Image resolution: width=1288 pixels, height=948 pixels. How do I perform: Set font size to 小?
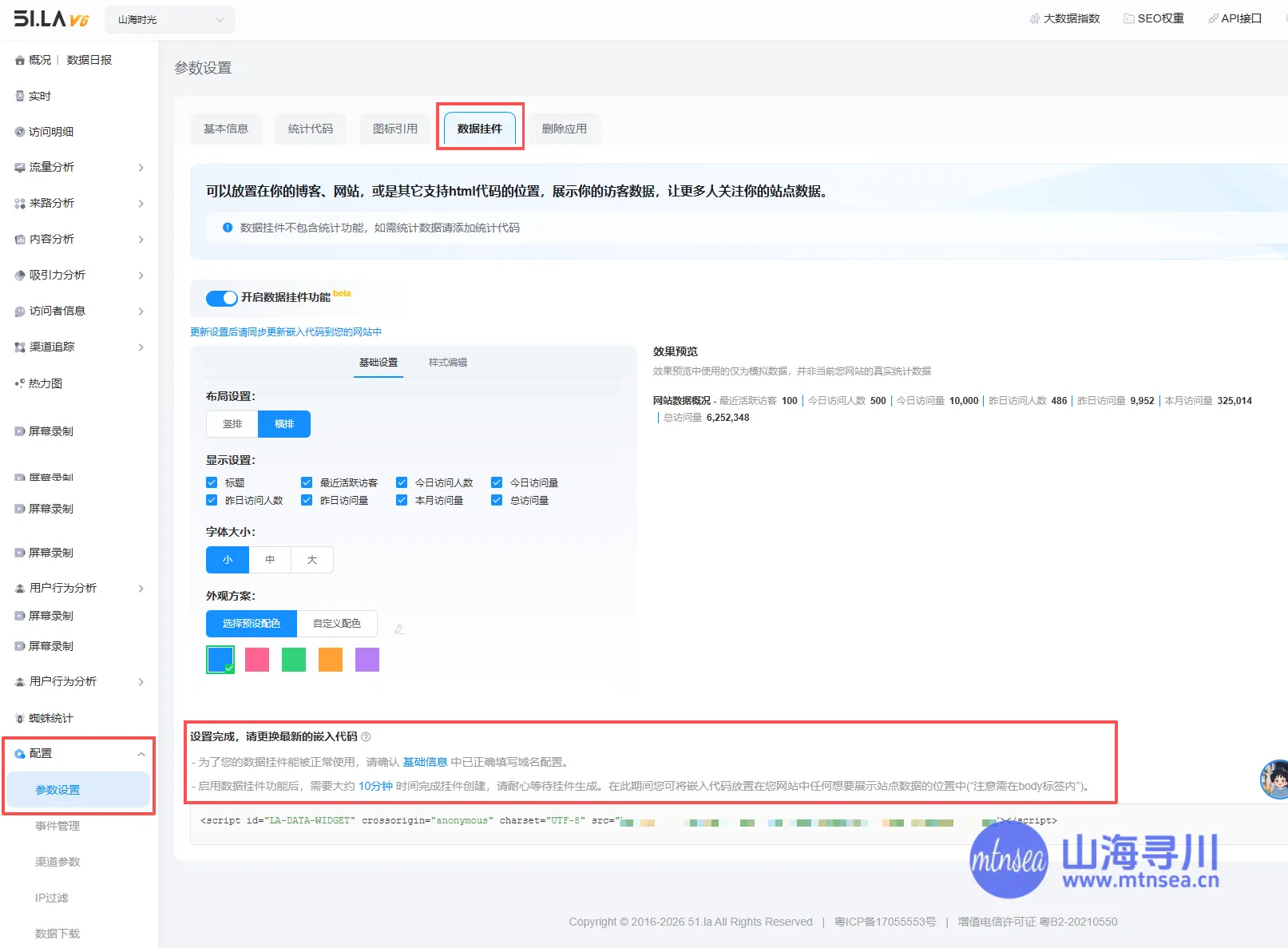pyautogui.click(x=228, y=560)
